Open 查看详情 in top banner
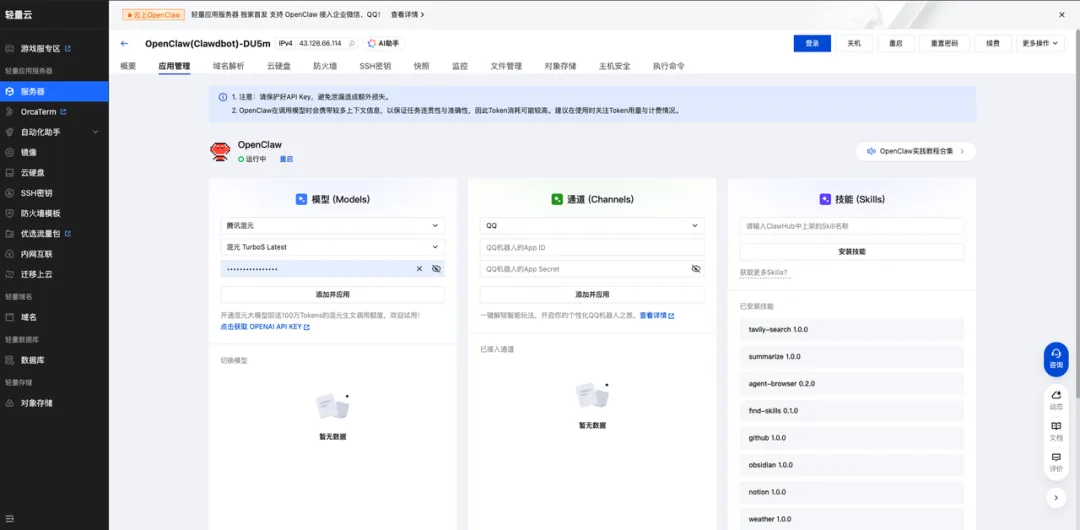 pos(407,14)
